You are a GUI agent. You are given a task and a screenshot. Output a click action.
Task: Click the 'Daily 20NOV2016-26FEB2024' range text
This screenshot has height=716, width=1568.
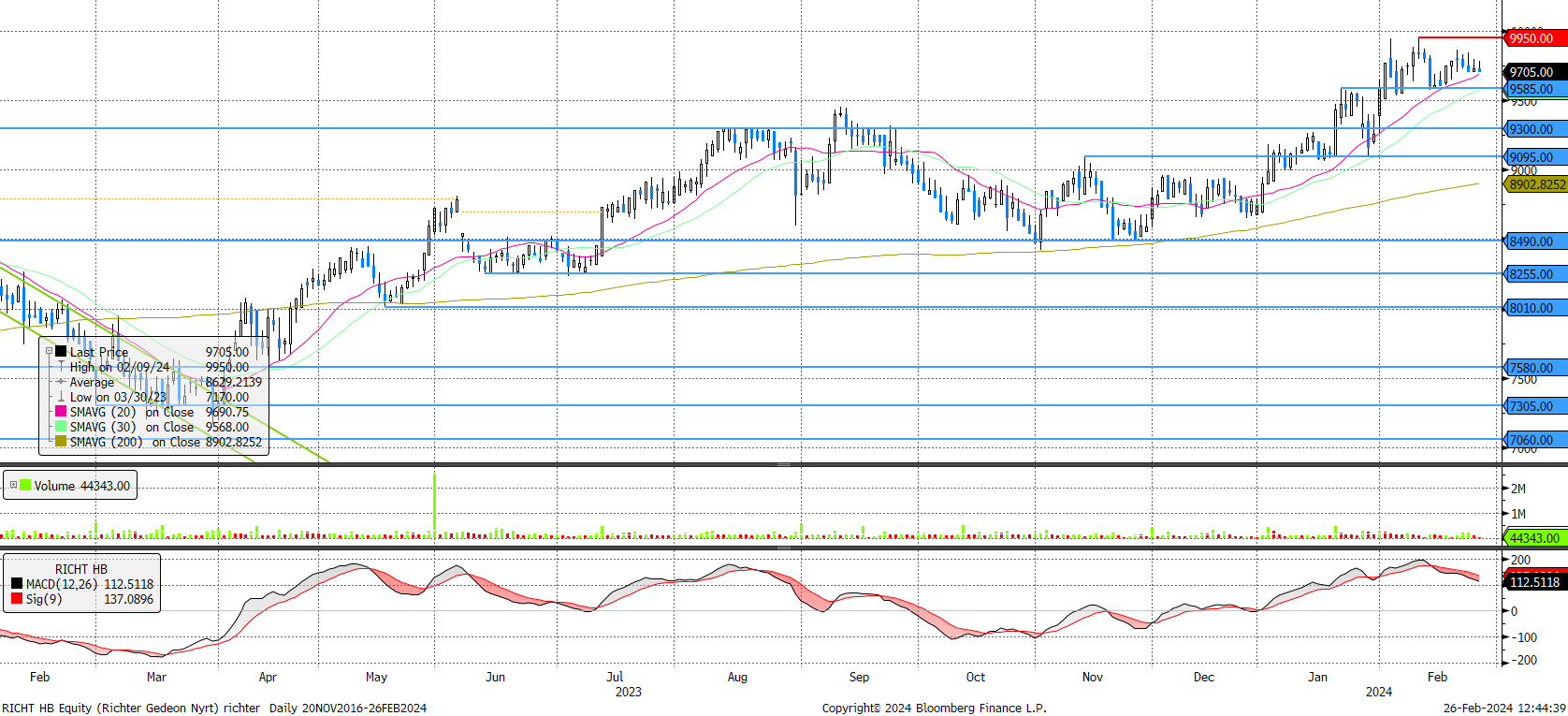coord(348,708)
